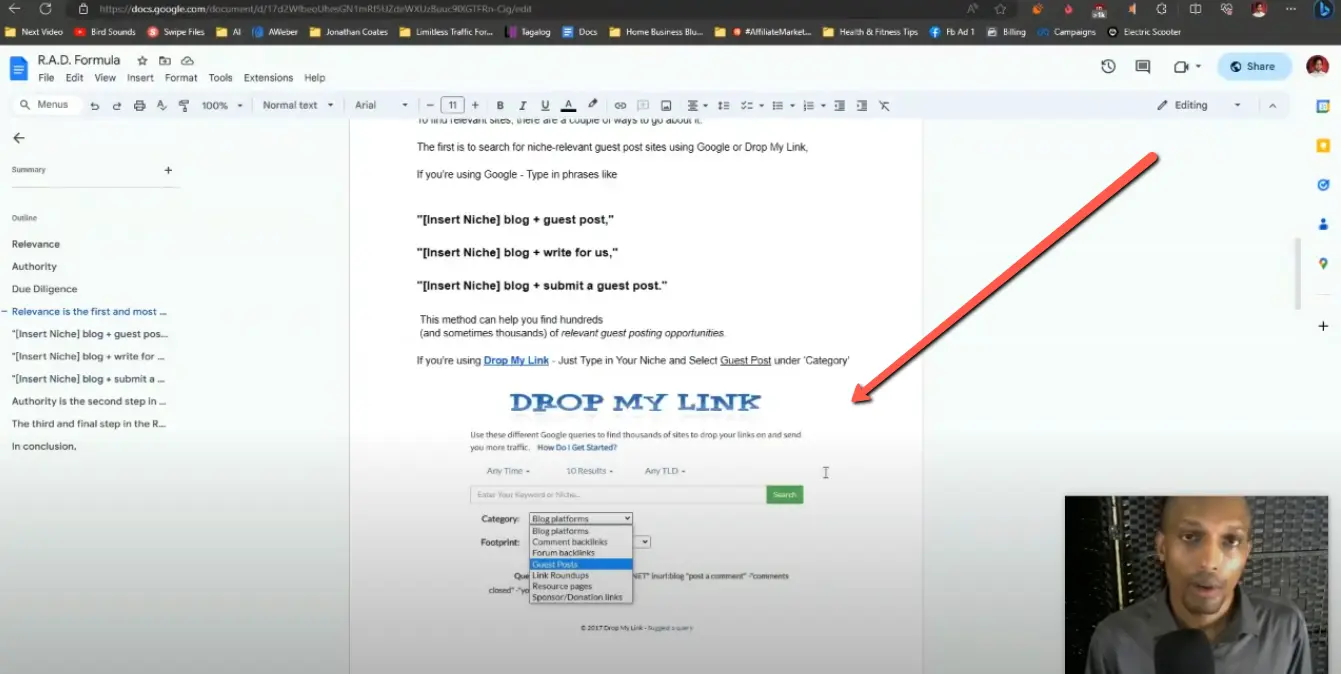The height and width of the screenshot is (674, 1341).
Task: Toggle italic formatting
Action: coord(522,105)
